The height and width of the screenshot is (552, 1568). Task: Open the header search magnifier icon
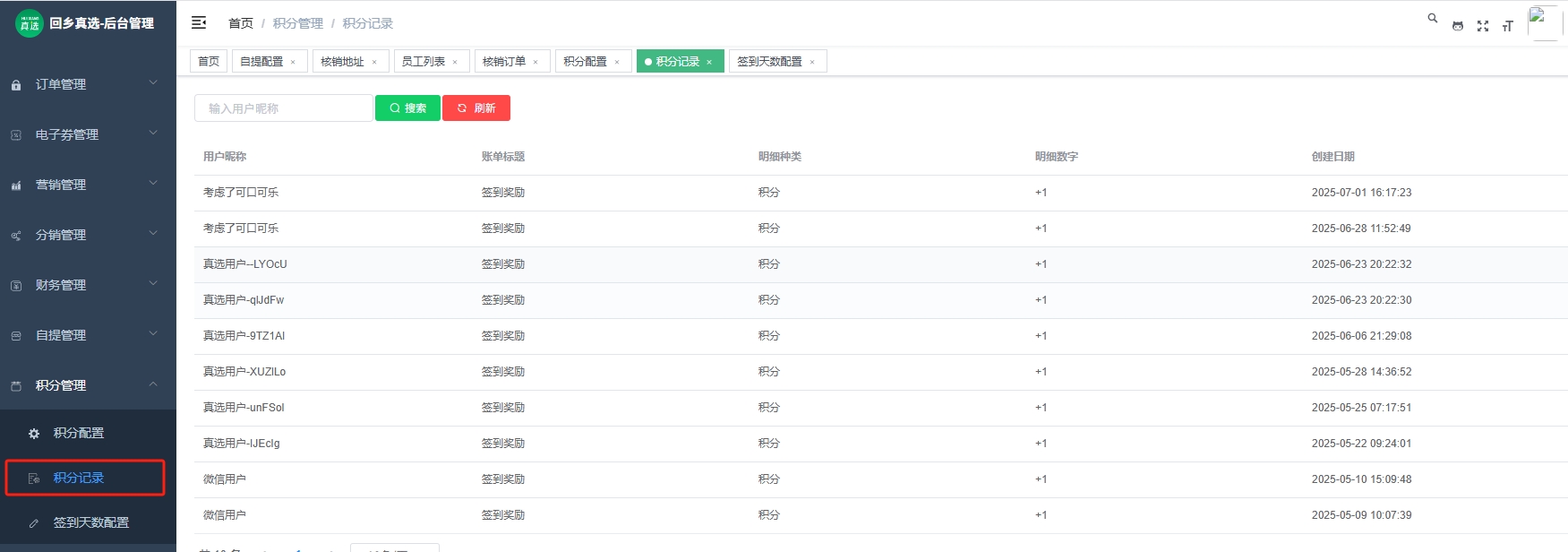(x=1433, y=18)
